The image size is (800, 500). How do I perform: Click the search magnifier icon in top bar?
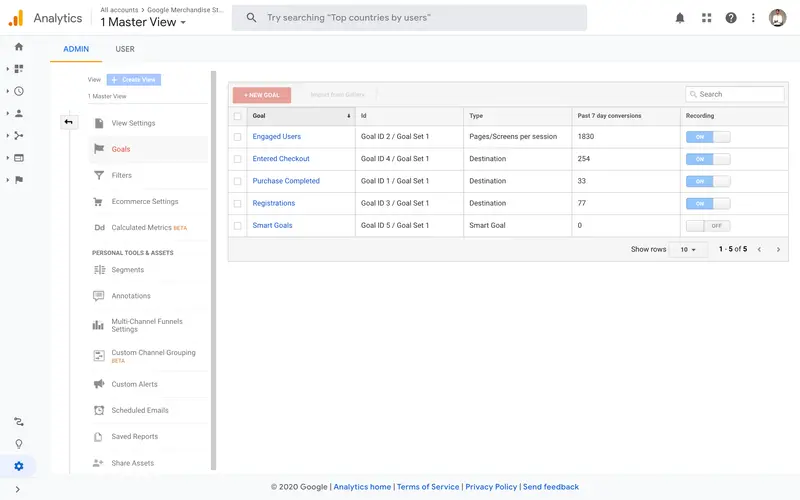[251, 18]
